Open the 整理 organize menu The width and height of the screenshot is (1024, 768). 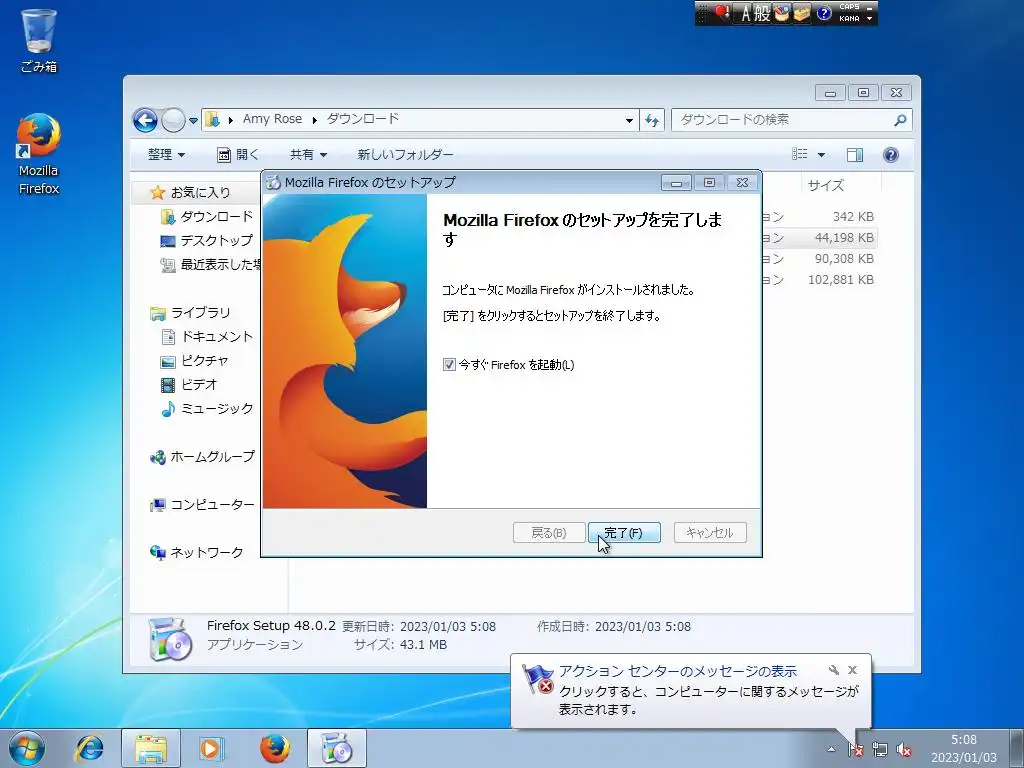pyautogui.click(x=166, y=155)
